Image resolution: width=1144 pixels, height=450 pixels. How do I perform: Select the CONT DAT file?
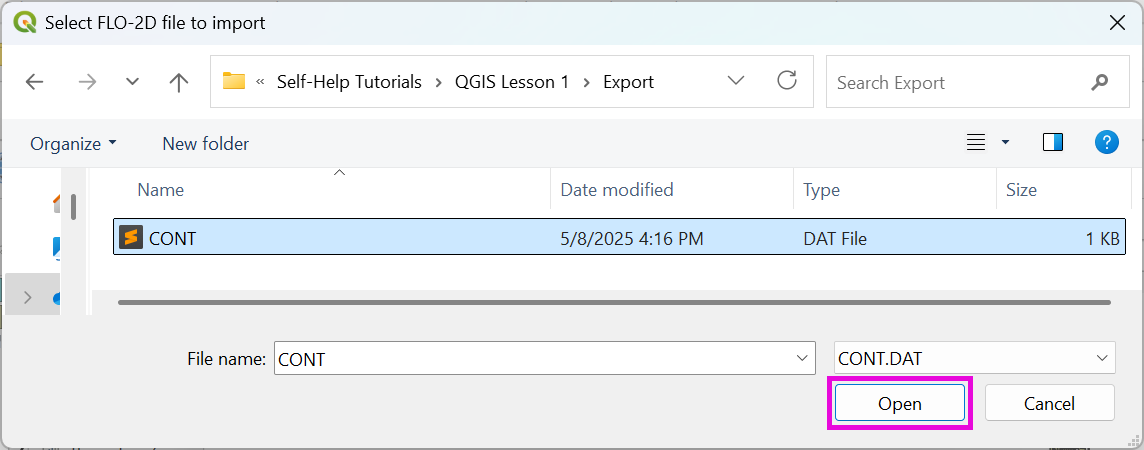point(173,238)
